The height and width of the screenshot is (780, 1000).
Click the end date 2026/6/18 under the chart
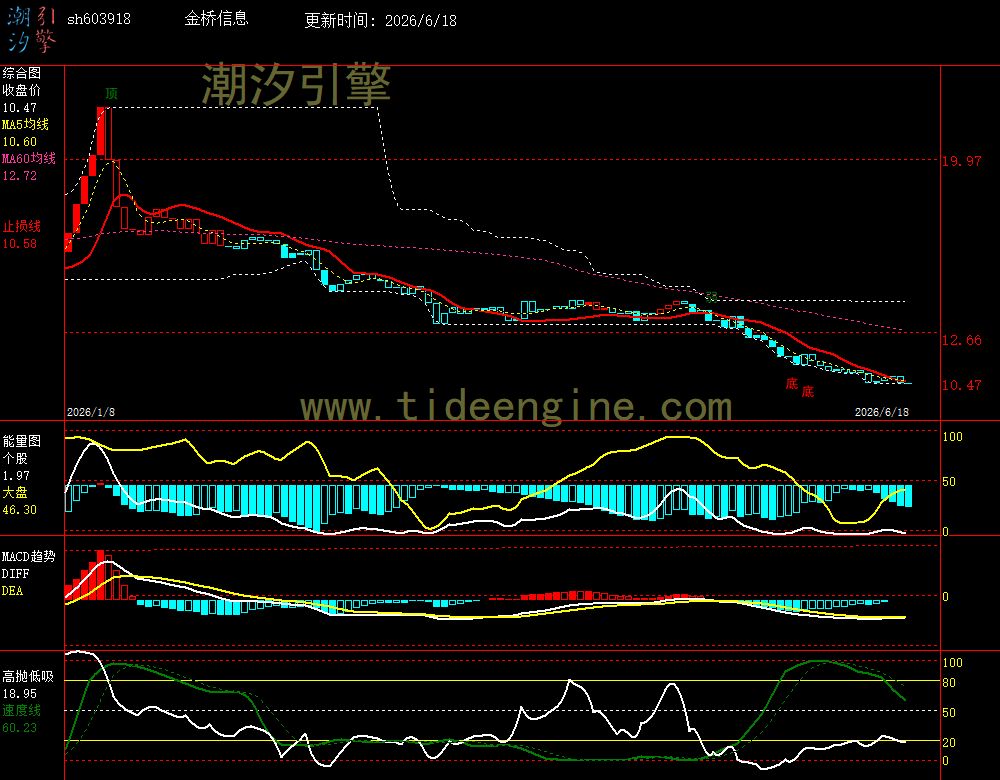click(882, 412)
